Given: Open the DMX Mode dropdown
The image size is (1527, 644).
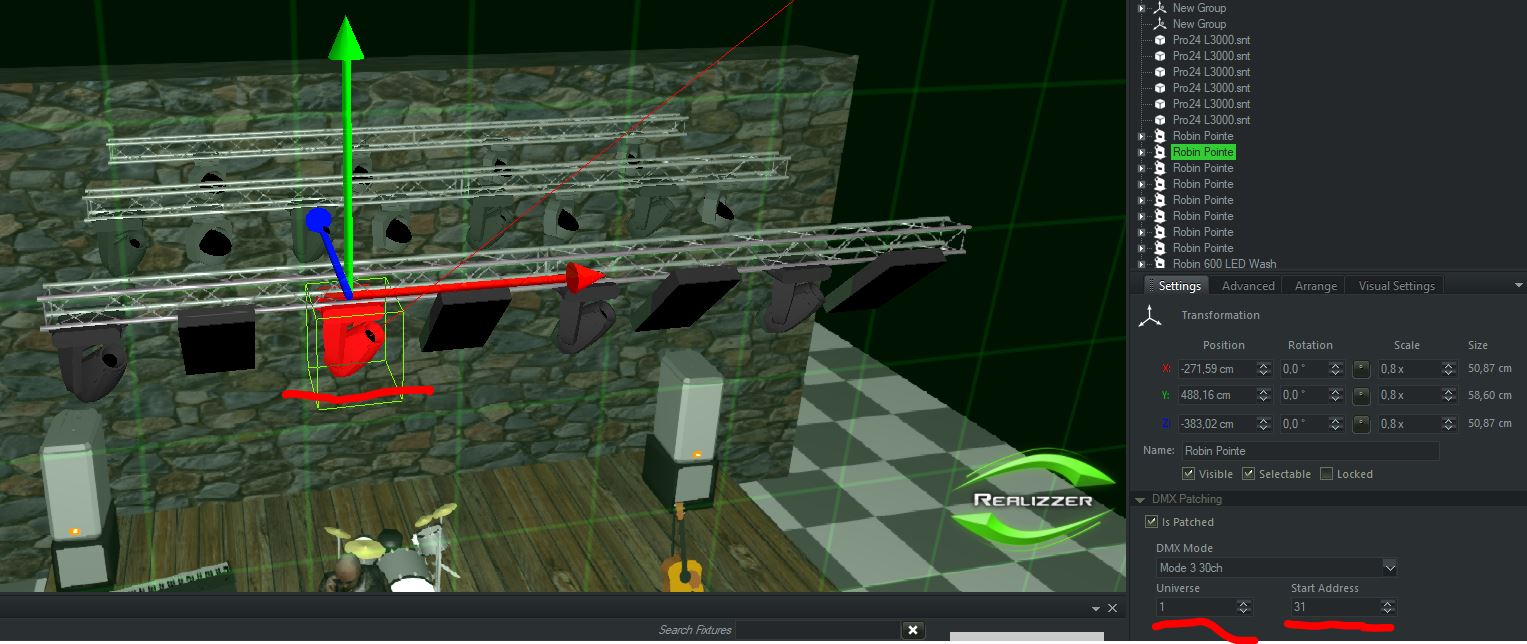Looking at the screenshot, I should (1389, 568).
